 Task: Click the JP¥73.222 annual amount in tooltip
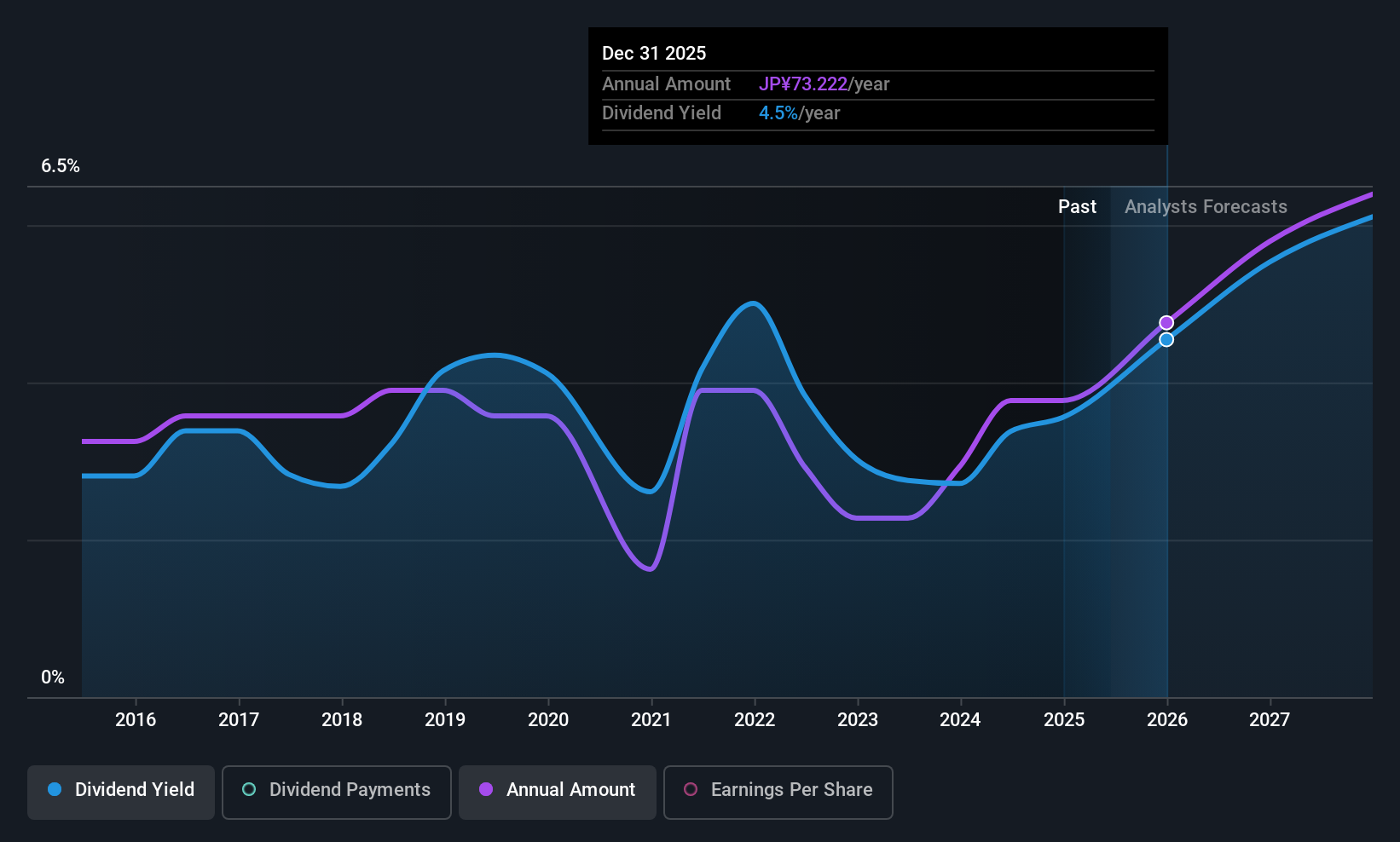(x=803, y=84)
